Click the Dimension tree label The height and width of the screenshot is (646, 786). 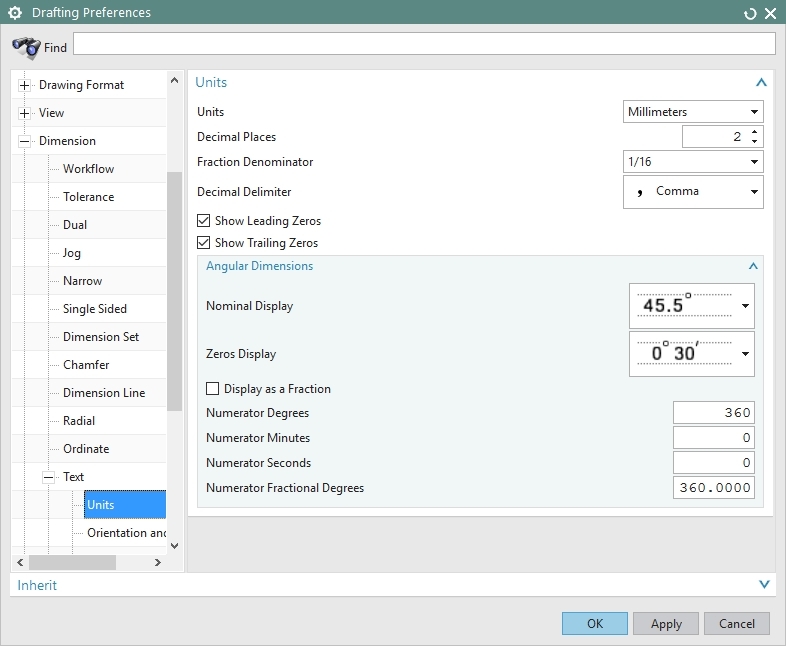coord(67,141)
